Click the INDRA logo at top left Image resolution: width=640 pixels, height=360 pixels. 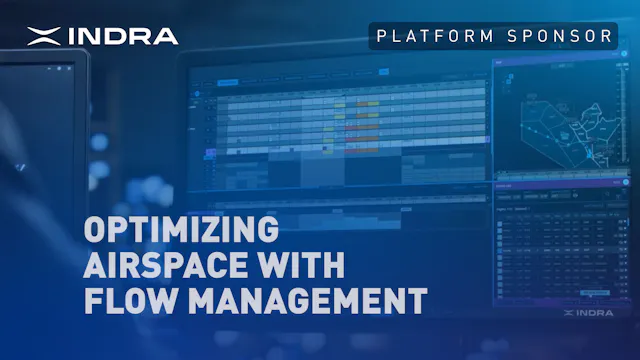point(102,36)
